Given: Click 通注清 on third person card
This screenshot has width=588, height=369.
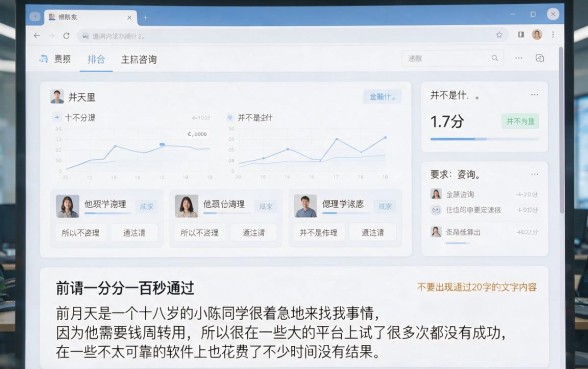Looking at the screenshot, I should tap(373, 232).
